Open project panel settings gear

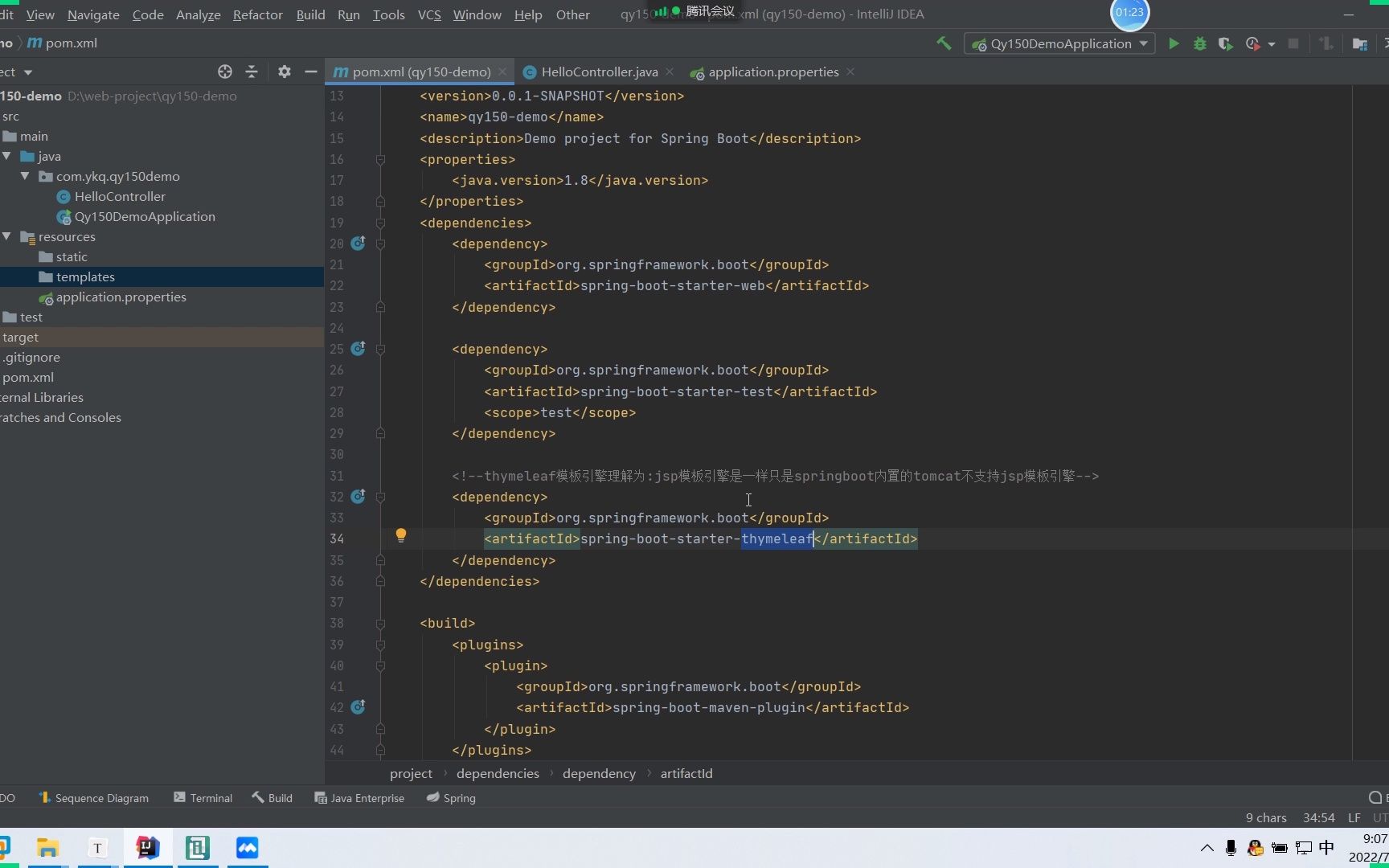click(x=284, y=72)
